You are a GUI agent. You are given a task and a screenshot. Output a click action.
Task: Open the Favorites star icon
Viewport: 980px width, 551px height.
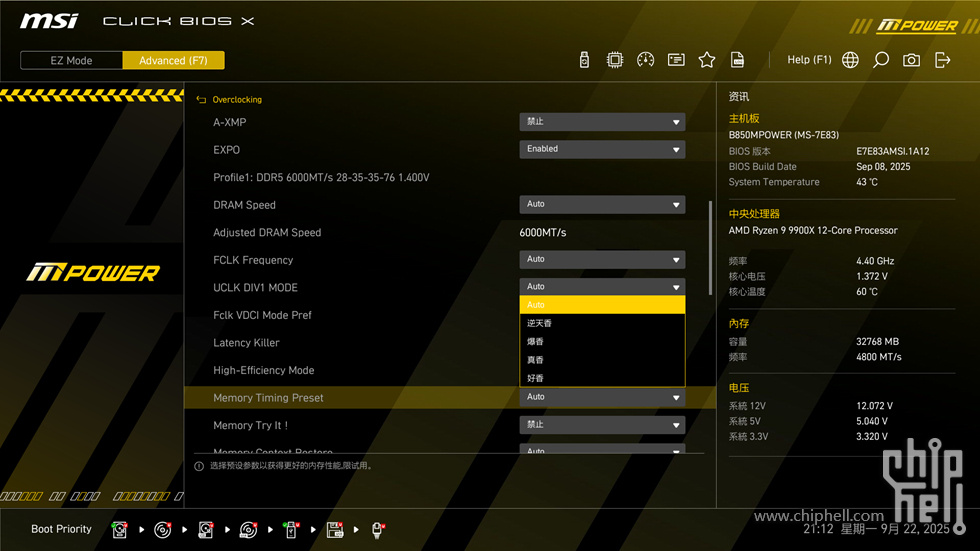click(x=706, y=60)
